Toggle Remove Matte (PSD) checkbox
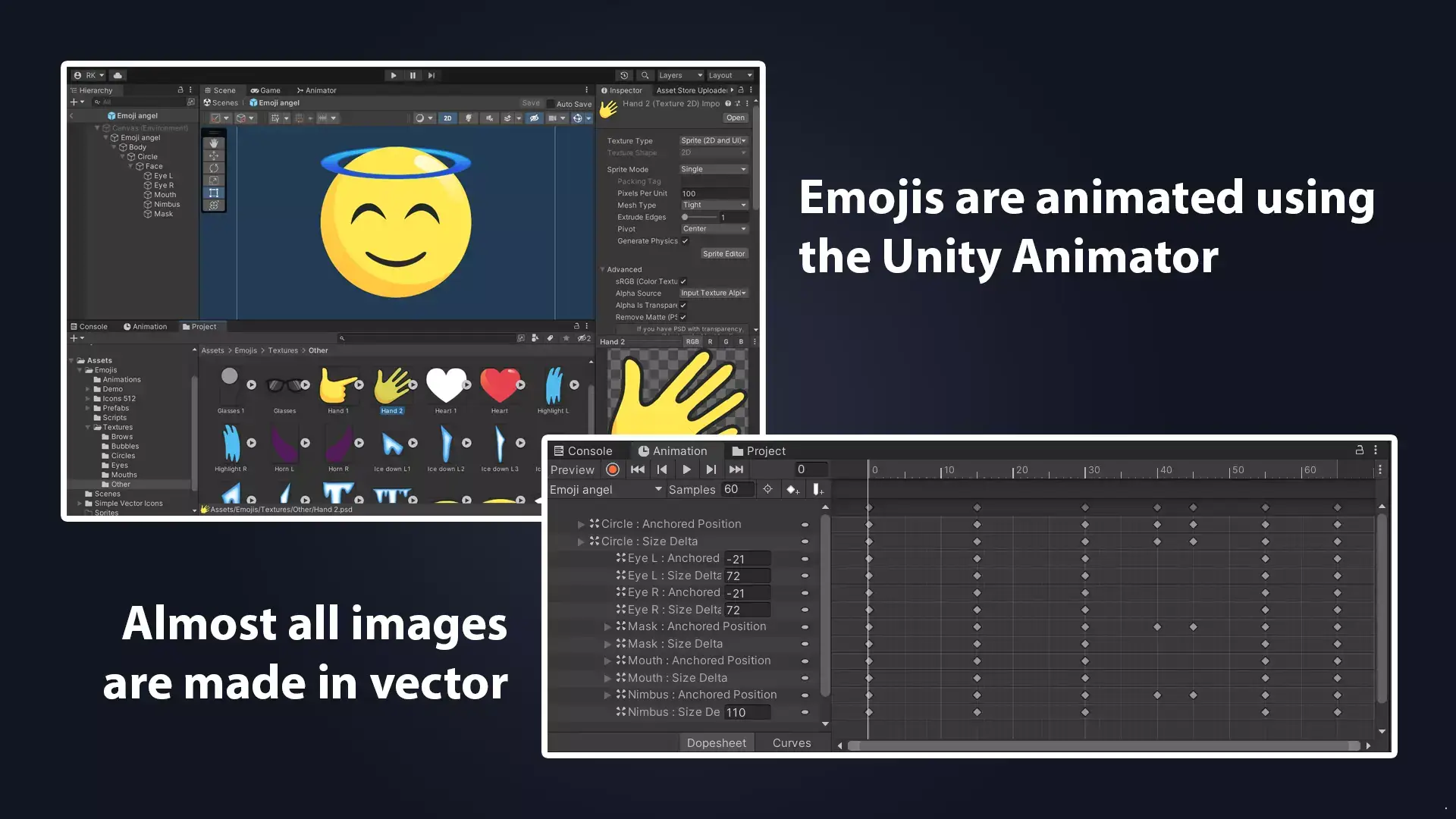The width and height of the screenshot is (1456, 819). tap(683, 318)
